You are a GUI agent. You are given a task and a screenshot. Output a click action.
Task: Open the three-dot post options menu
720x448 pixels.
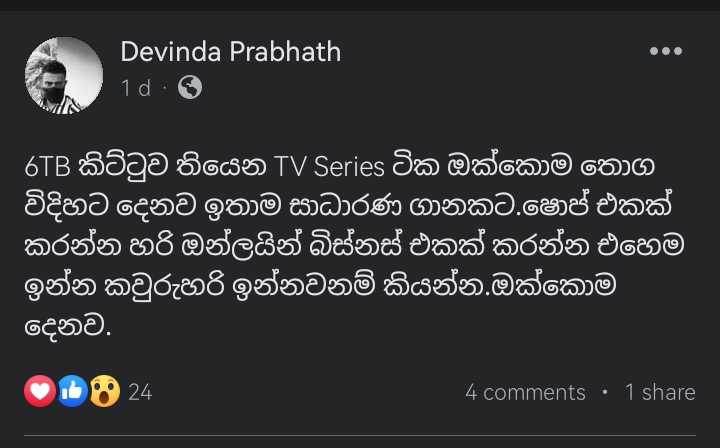coord(666,51)
